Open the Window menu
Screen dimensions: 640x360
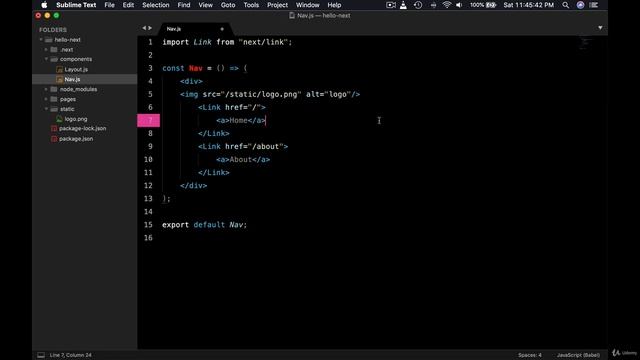(307, 5)
